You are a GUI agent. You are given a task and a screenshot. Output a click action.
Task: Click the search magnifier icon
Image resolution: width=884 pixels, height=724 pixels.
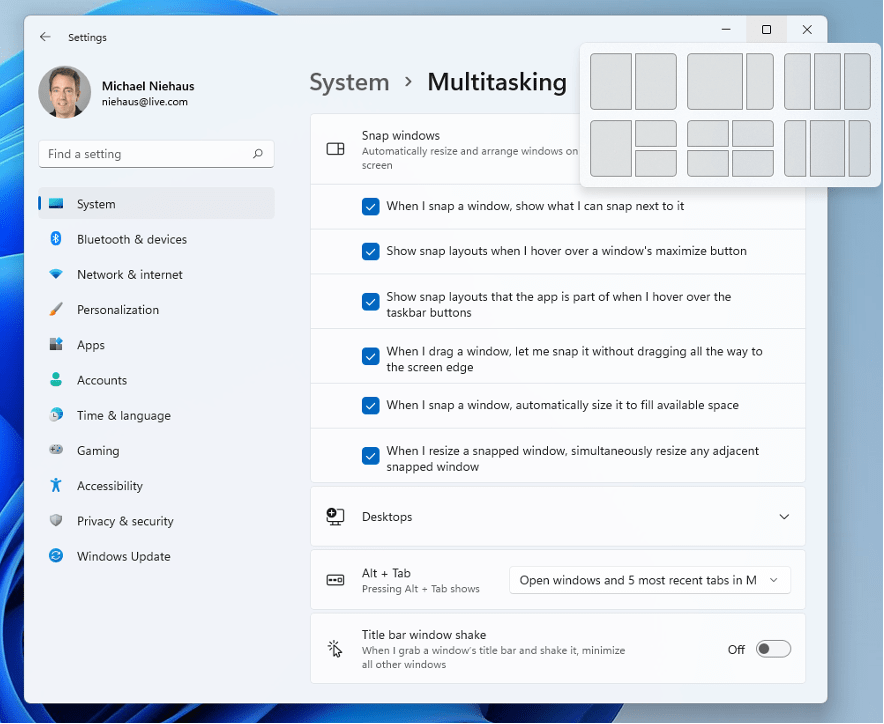point(258,154)
